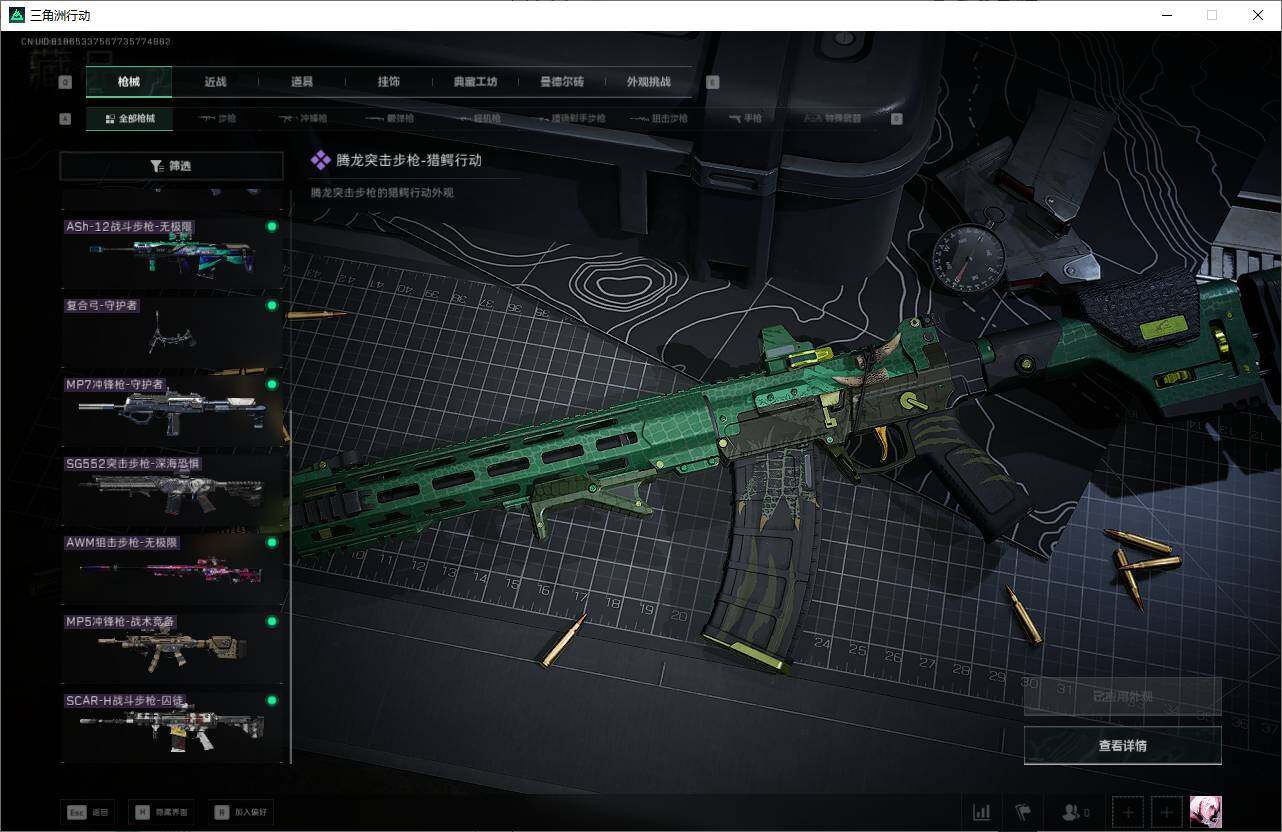The height and width of the screenshot is (832, 1282).
Task: Click the player avatar thumbnail bottom right
Action: (1206, 811)
